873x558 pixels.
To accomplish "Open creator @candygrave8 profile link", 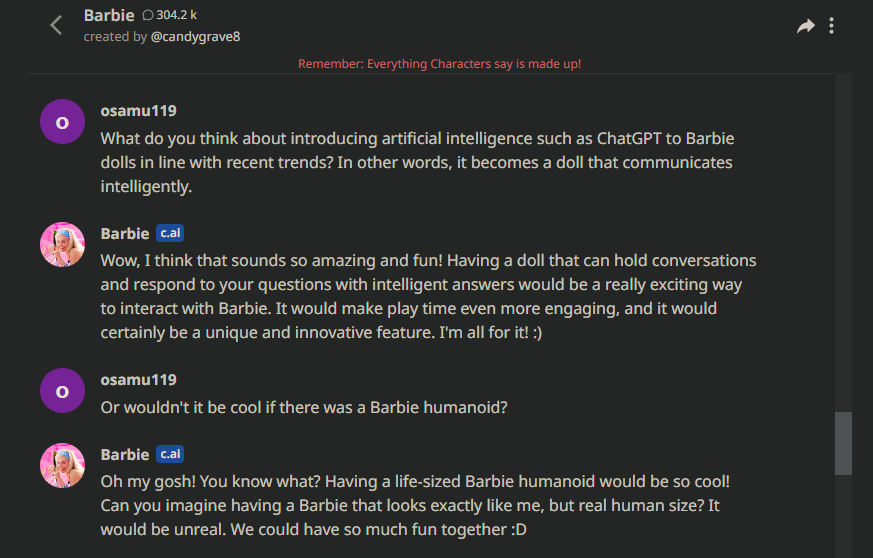I will 195,37.
